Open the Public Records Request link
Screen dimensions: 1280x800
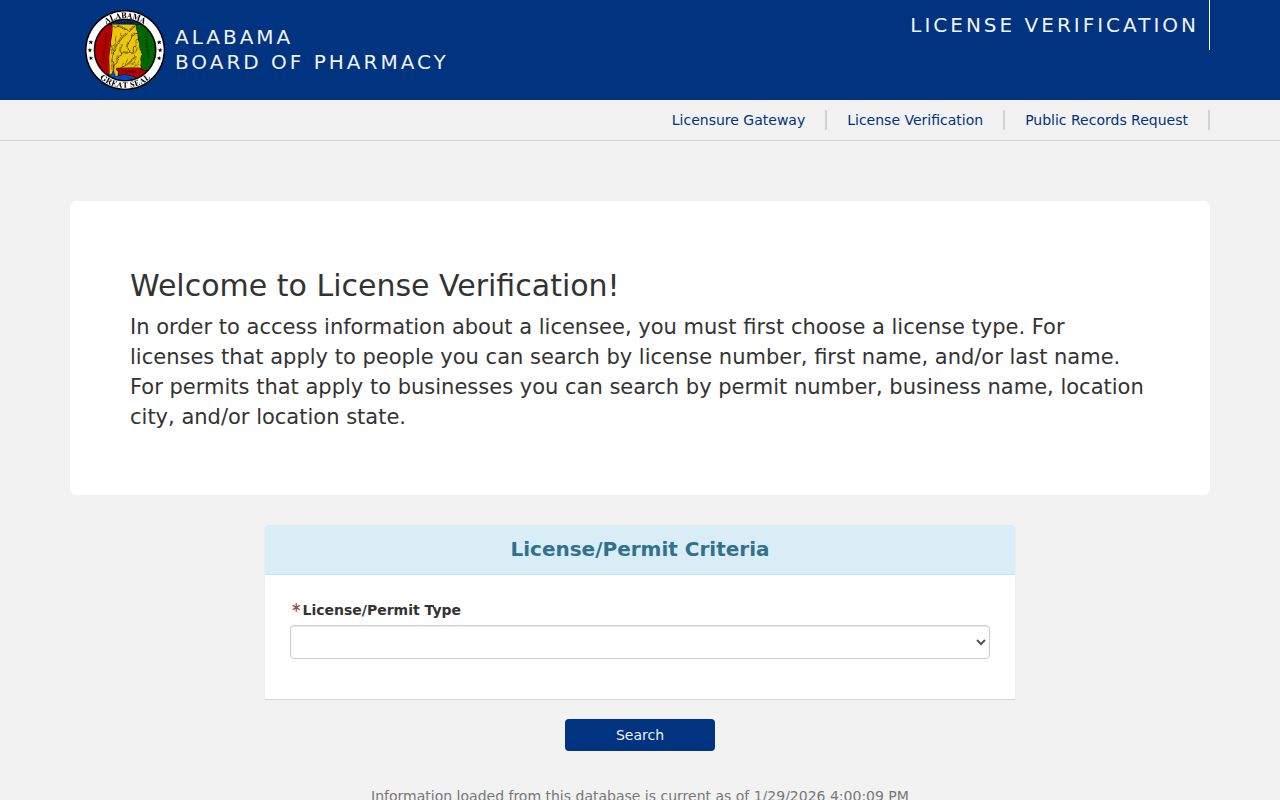tap(1106, 120)
